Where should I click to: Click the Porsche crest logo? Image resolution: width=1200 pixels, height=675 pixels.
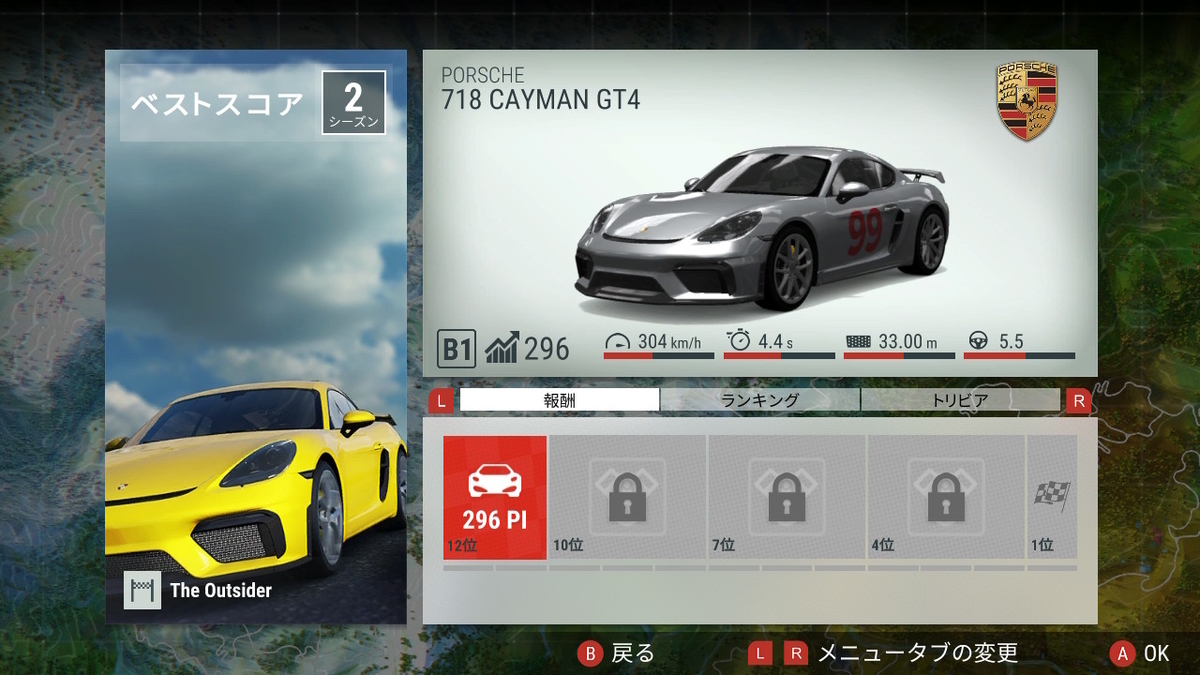coord(1026,101)
